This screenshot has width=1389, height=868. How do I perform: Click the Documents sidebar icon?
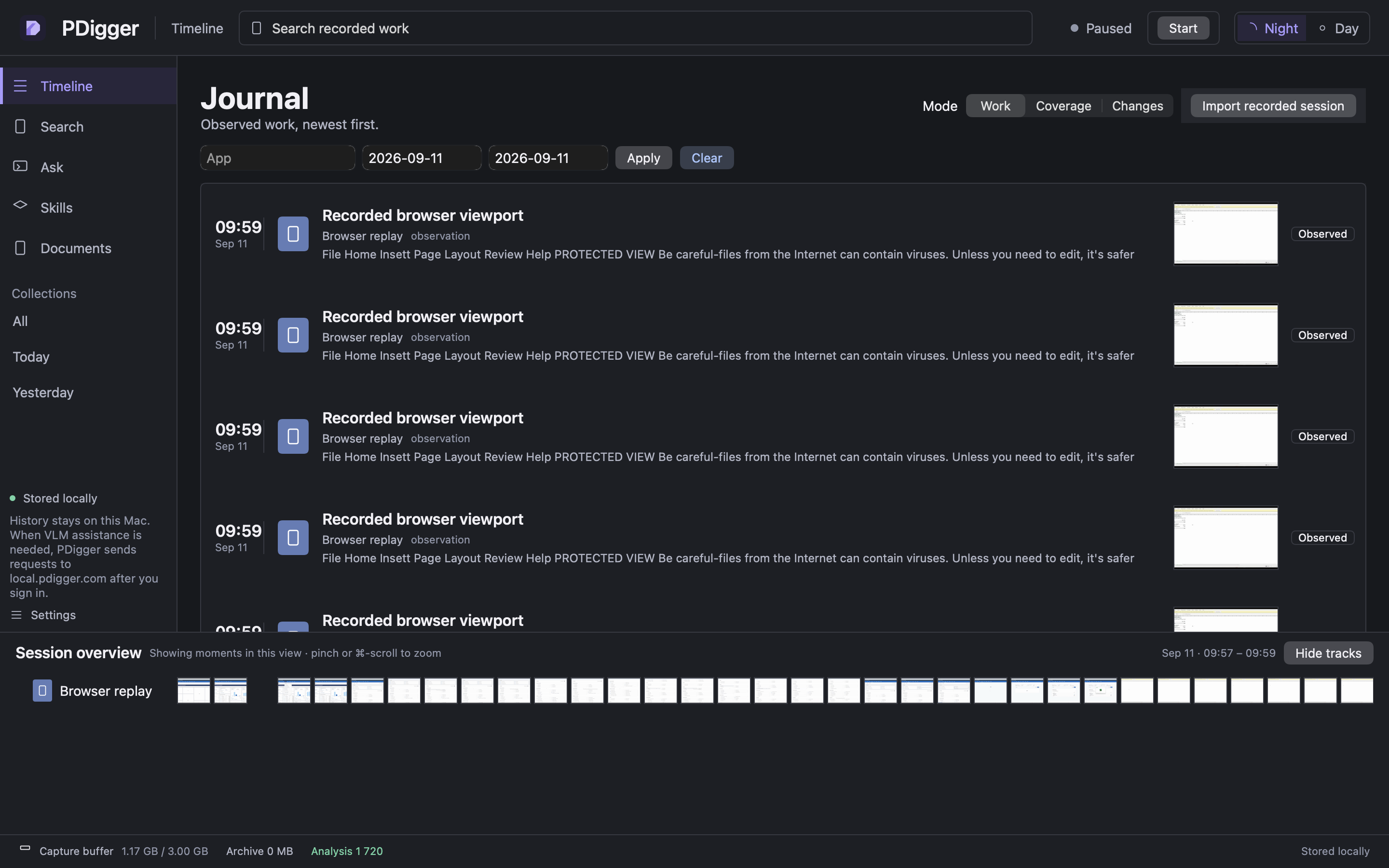click(x=20, y=248)
